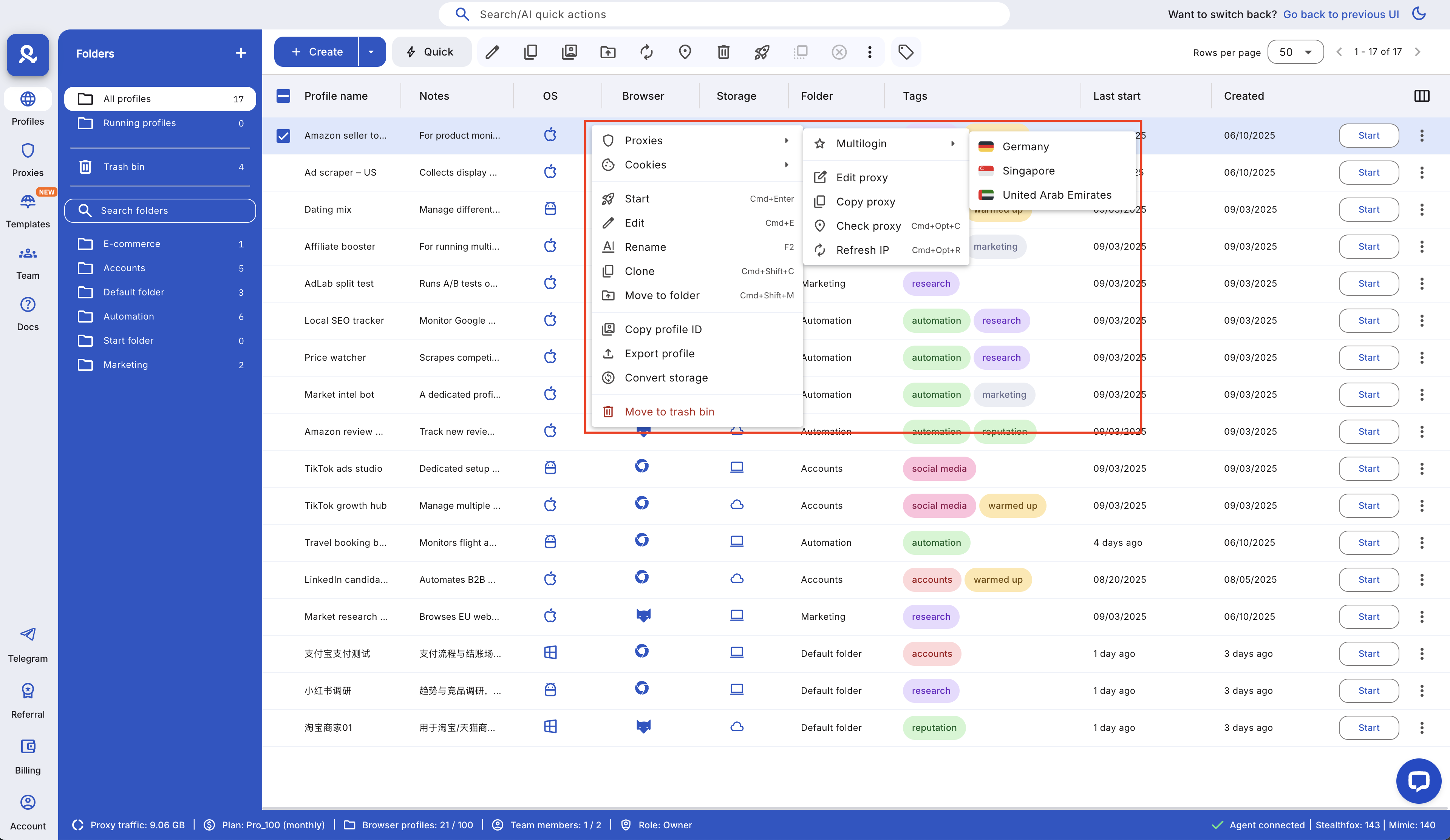The width and height of the screenshot is (1450, 840).
Task: Select Singapore in proxy country list
Action: [x=1028, y=171]
